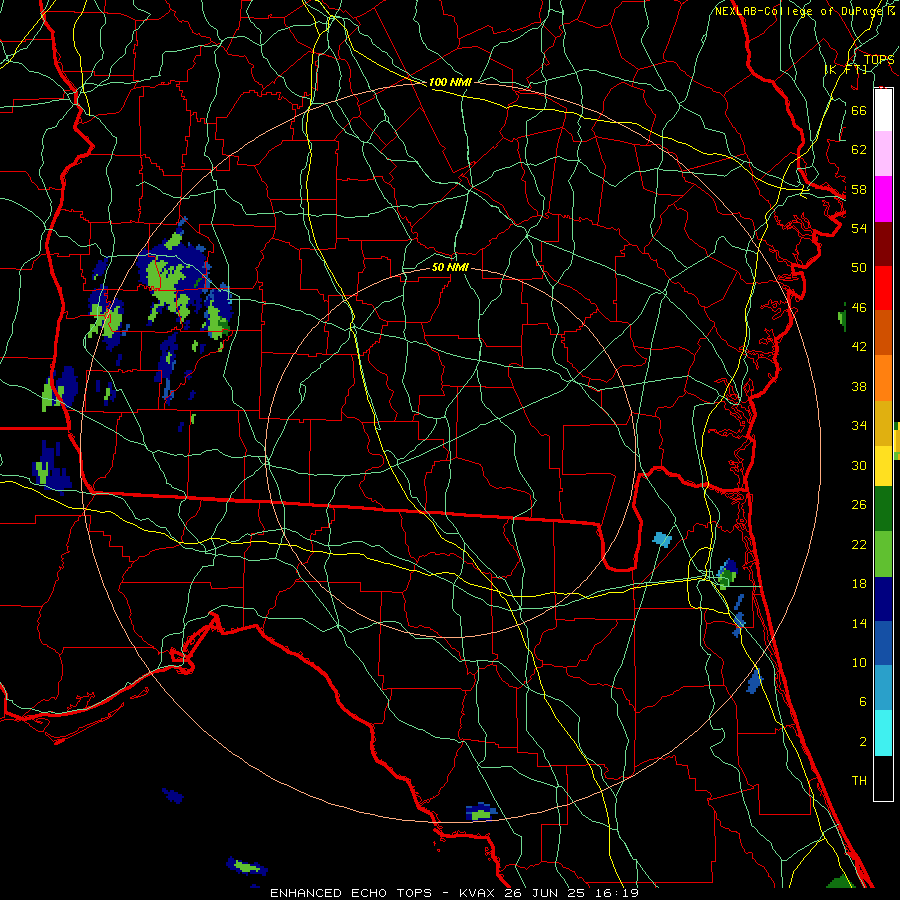Image resolution: width=900 pixels, height=900 pixels.
Task: Click the legend value 54
Action: (859, 228)
